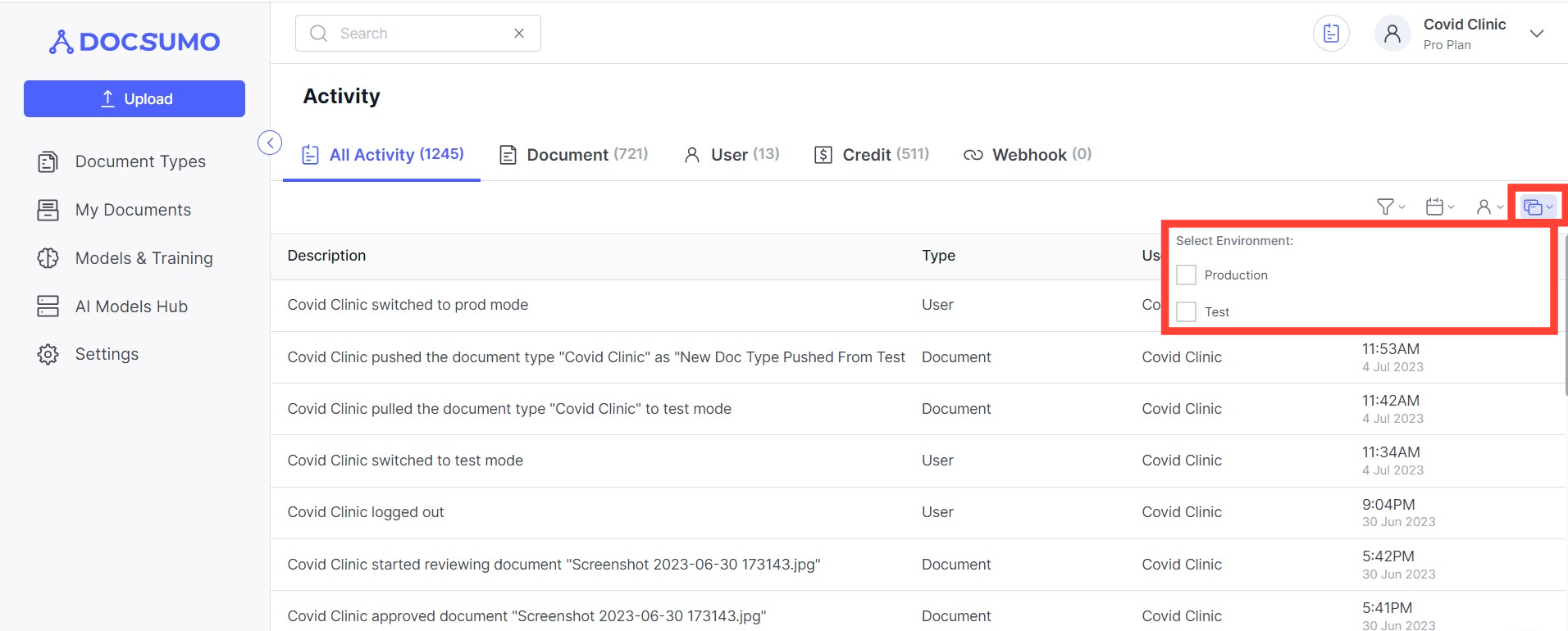Check the Production environment checkbox
The image size is (1568, 631).
(x=1186, y=275)
